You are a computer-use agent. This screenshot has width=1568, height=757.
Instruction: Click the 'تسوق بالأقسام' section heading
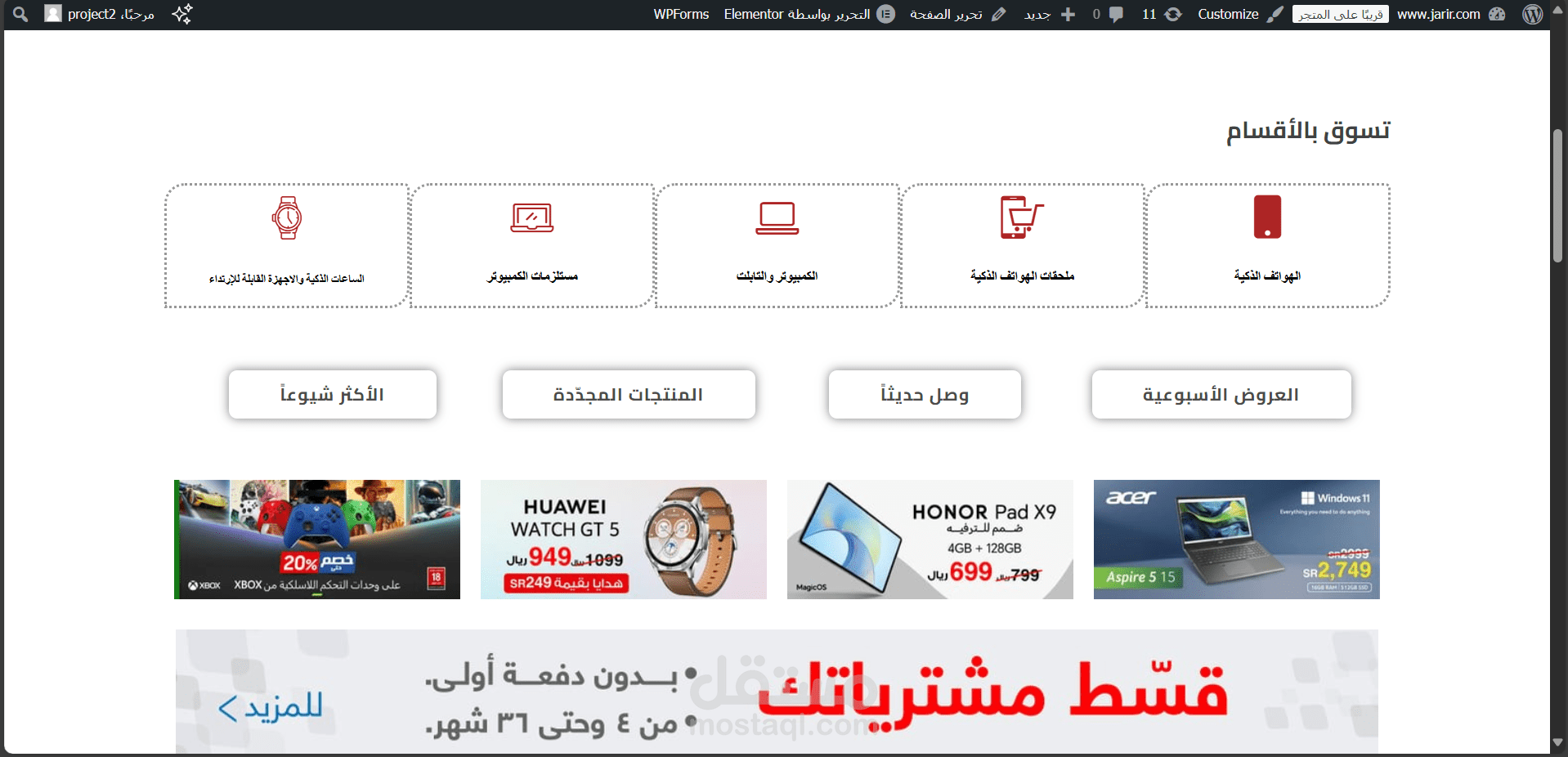point(1308,131)
